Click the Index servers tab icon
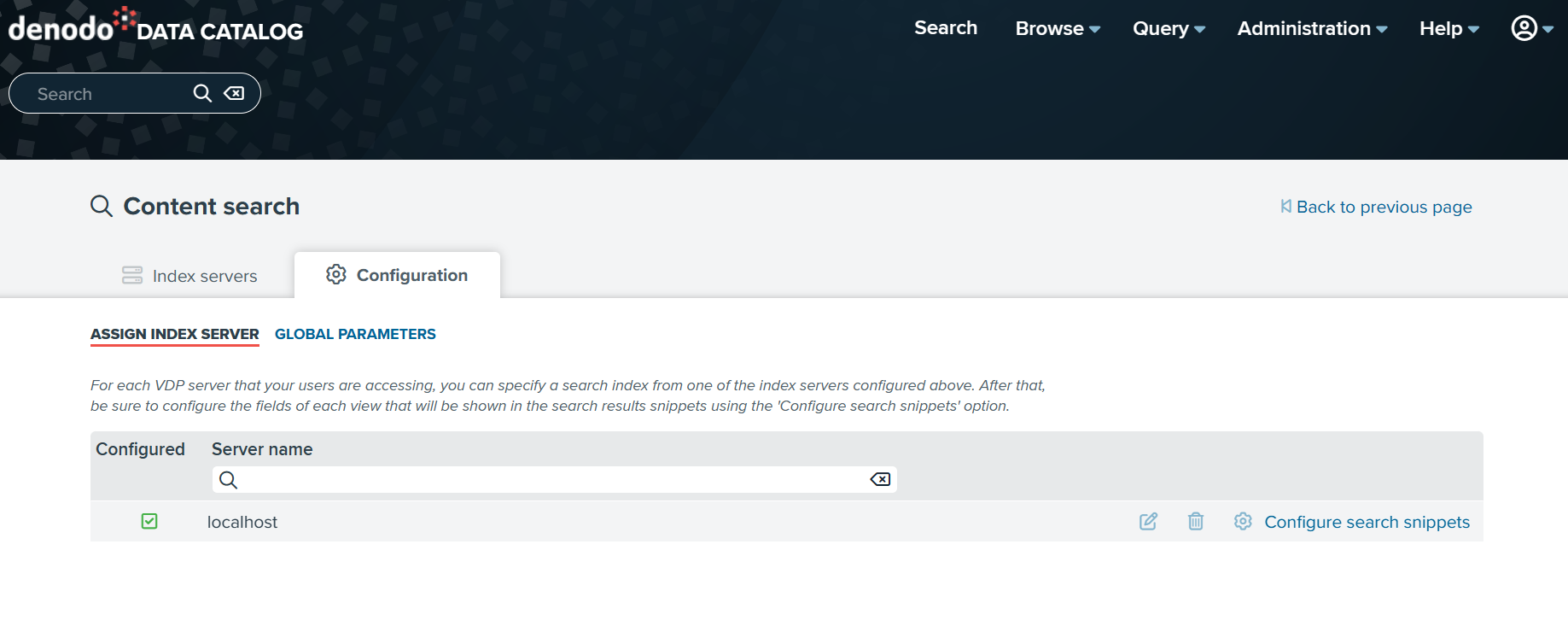1568x632 pixels. point(132,275)
